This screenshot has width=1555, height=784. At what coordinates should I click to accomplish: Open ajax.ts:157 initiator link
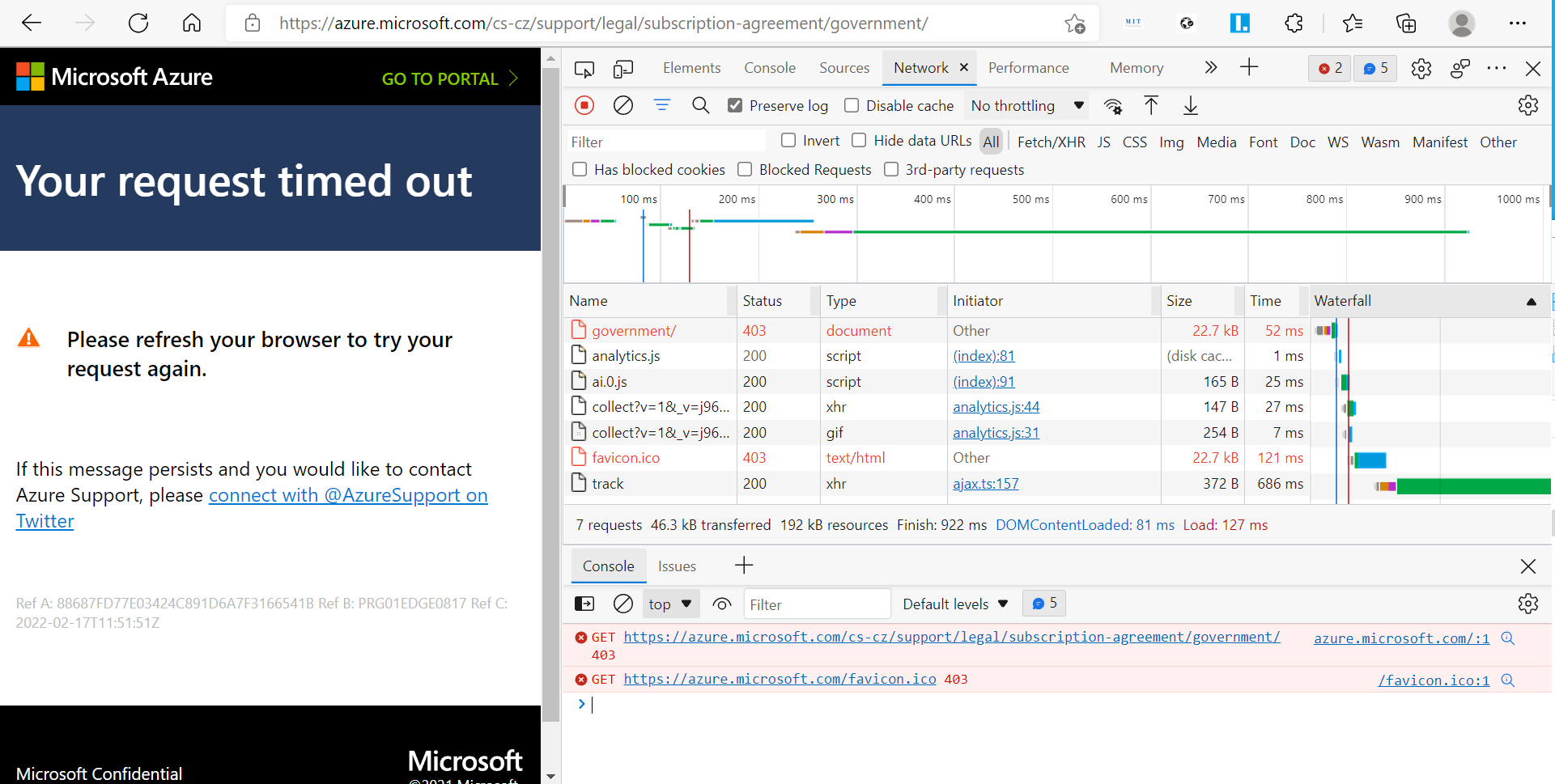(x=985, y=484)
